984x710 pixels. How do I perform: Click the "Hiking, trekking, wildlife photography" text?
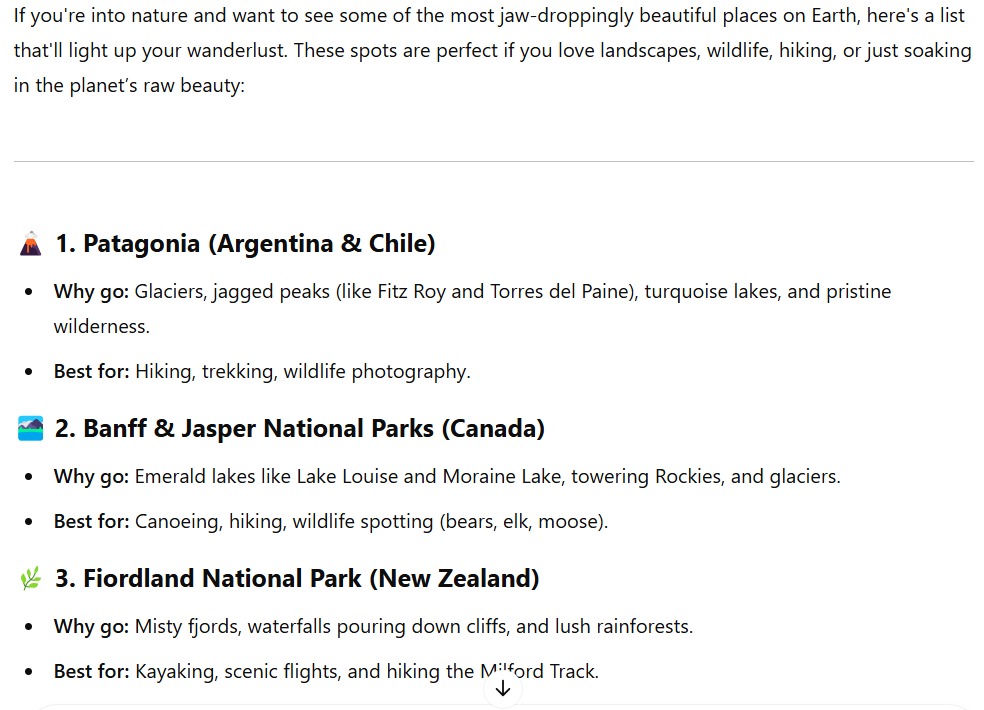point(302,372)
